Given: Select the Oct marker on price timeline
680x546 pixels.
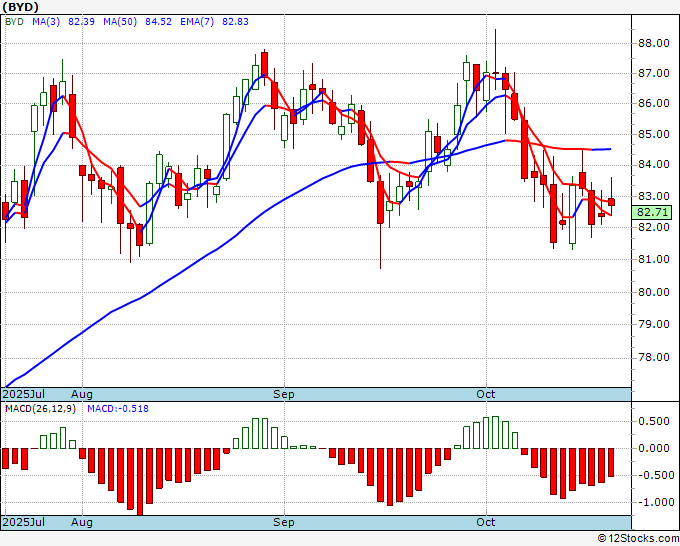Looking at the screenshot, I should (485, 394).
